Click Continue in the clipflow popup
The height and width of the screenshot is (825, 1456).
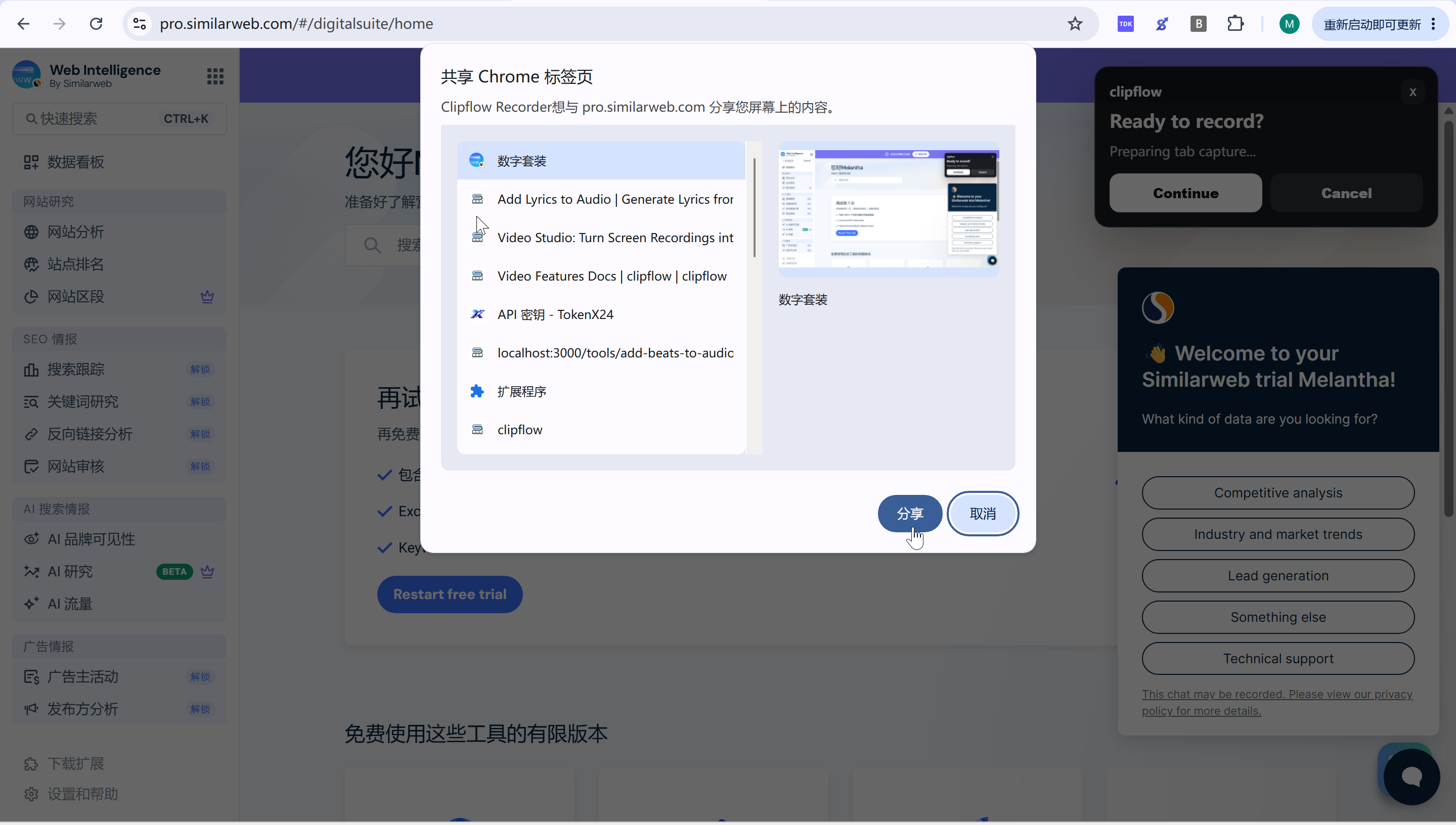click(x=1185, y=193)
